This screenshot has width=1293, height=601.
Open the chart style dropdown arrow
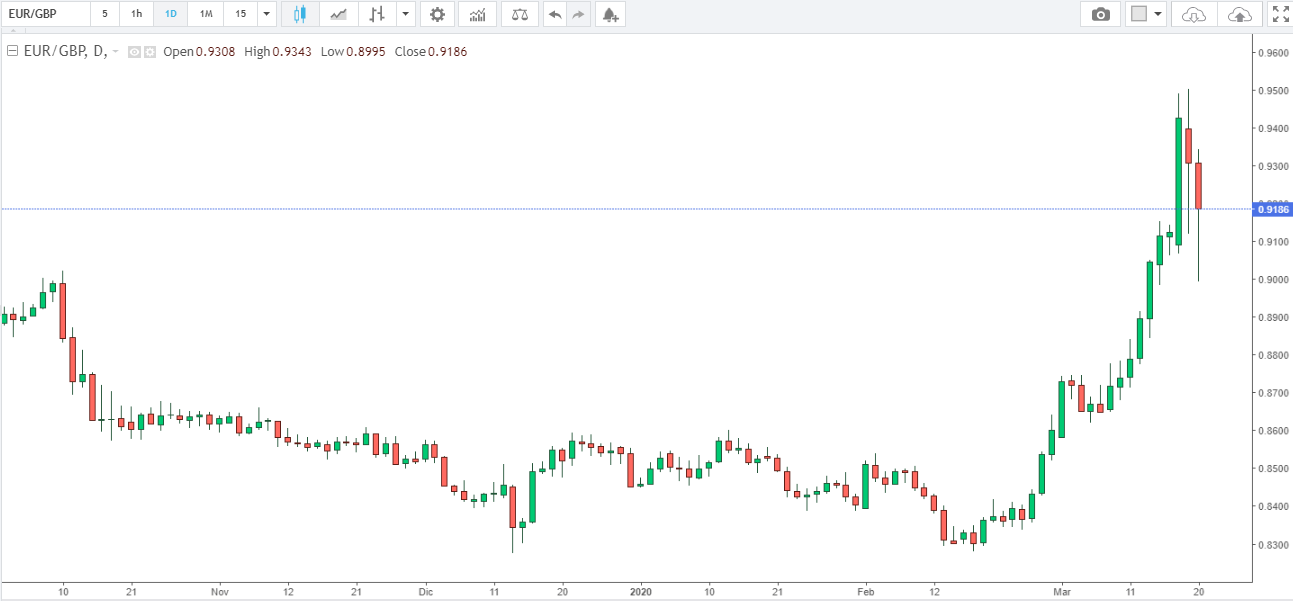tap(404, 14)
